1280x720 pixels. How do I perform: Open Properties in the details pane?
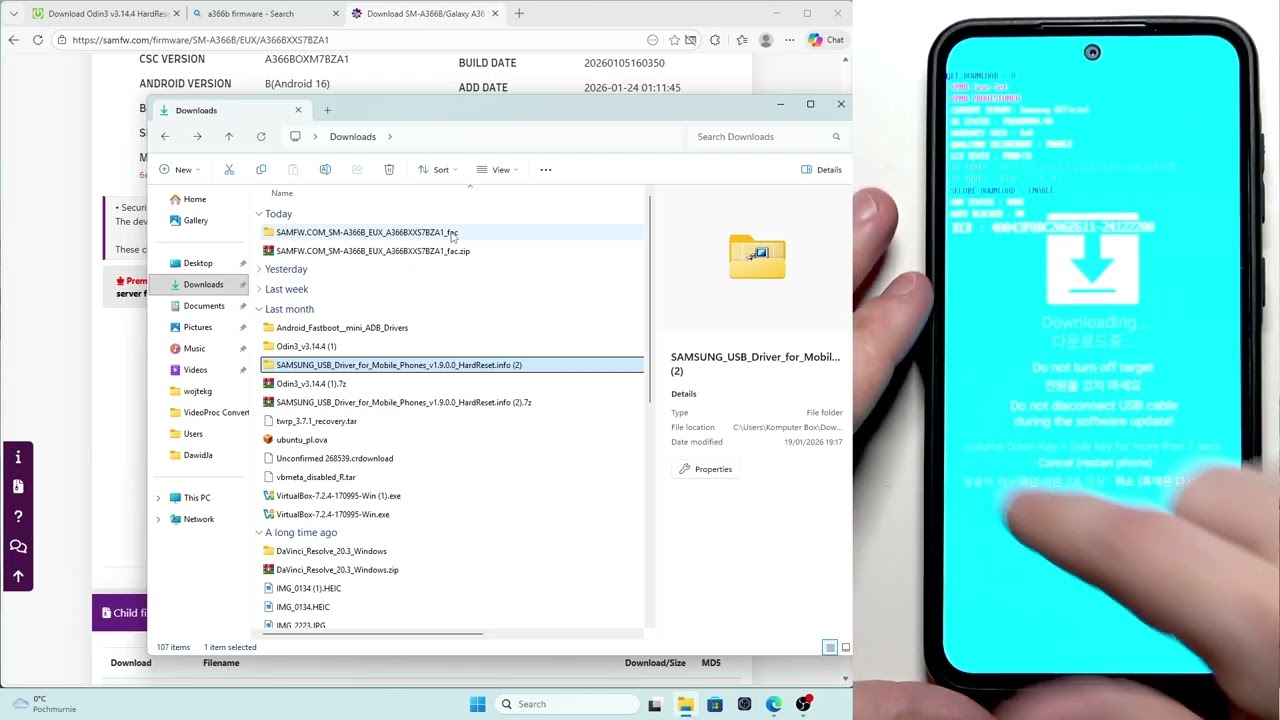[706, 469]
